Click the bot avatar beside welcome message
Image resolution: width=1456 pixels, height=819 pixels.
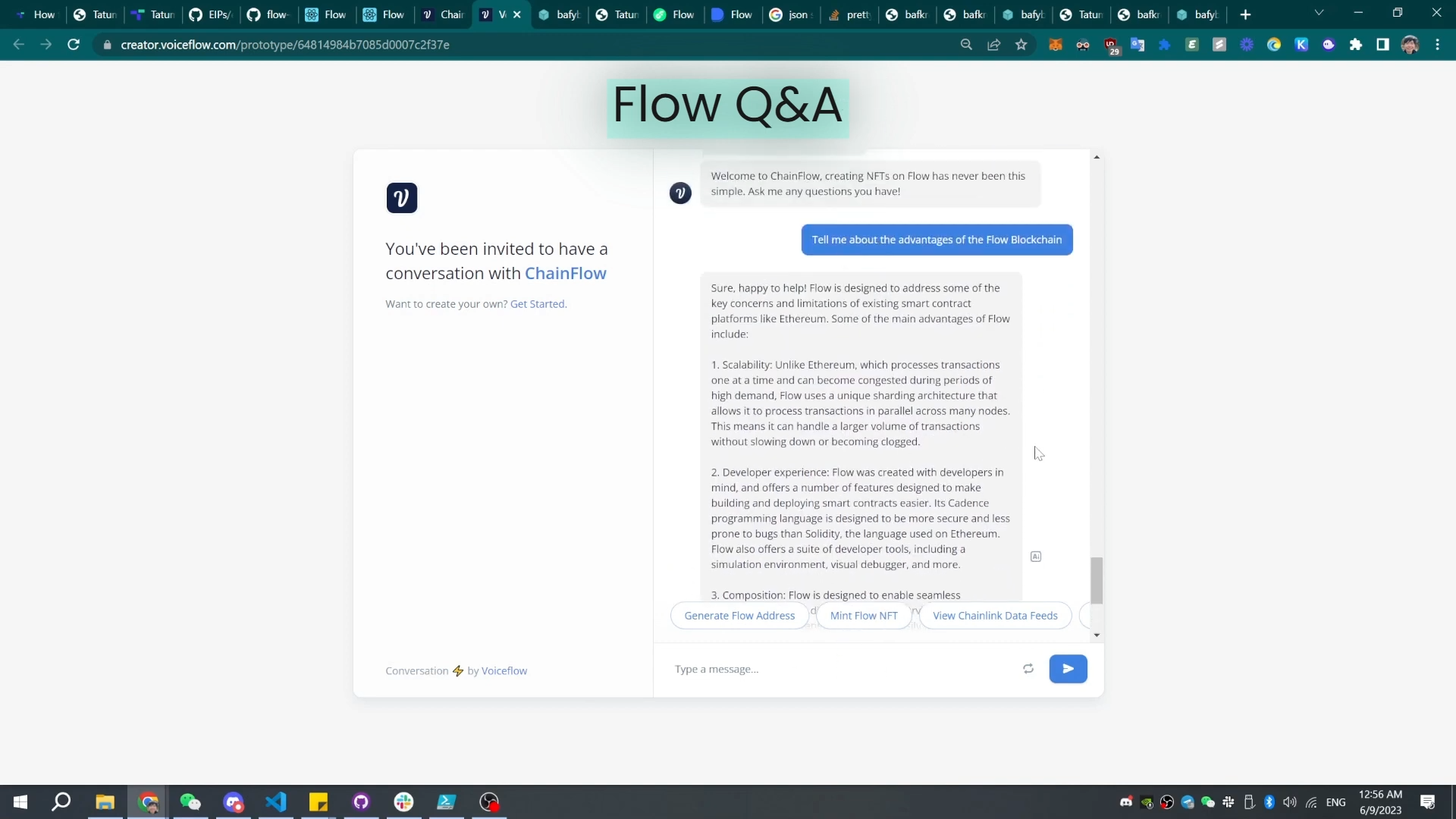point(680,193)
